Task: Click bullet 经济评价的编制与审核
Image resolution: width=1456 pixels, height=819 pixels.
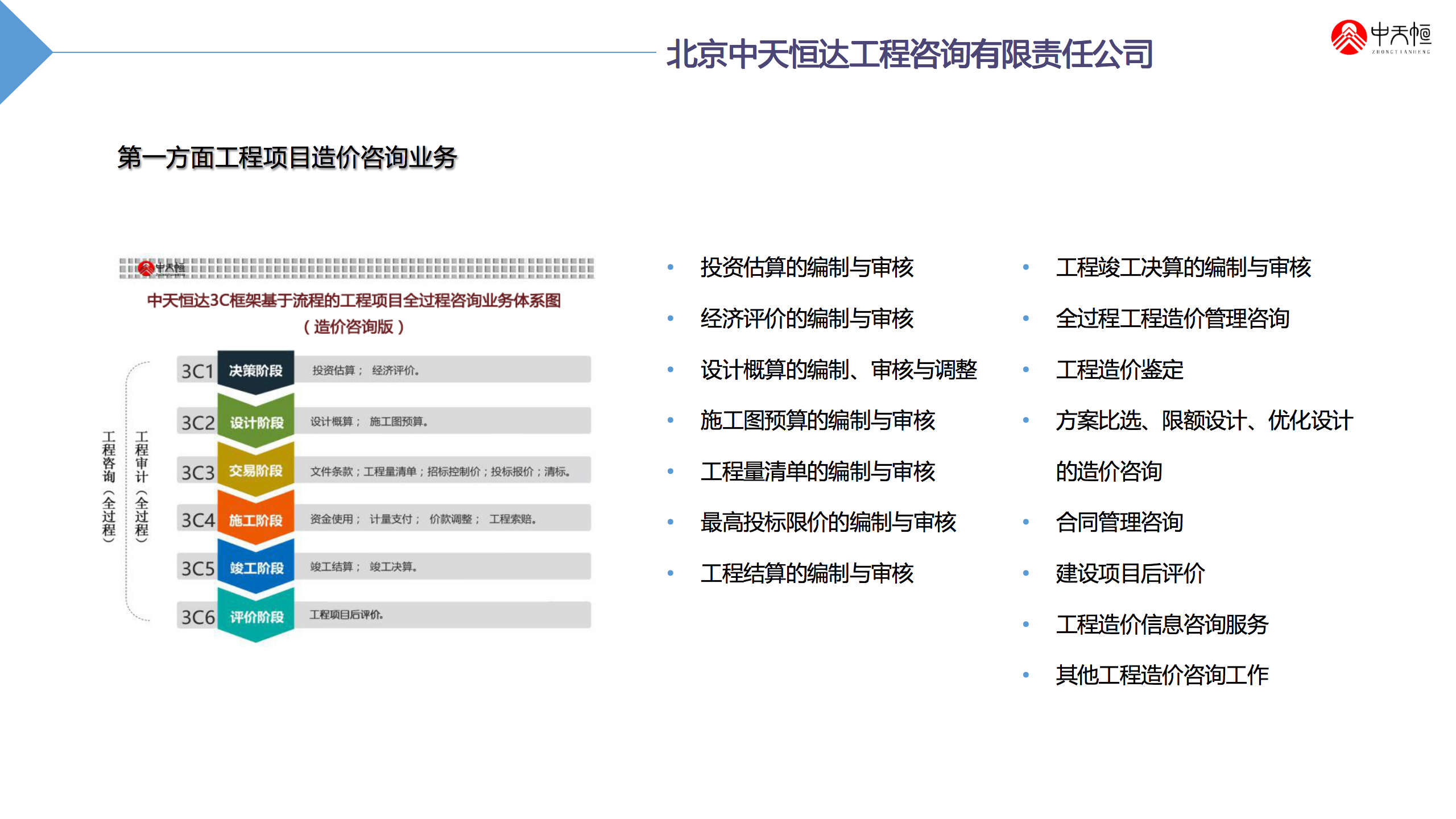Action: pyautogui.click(x=807, y=318)
